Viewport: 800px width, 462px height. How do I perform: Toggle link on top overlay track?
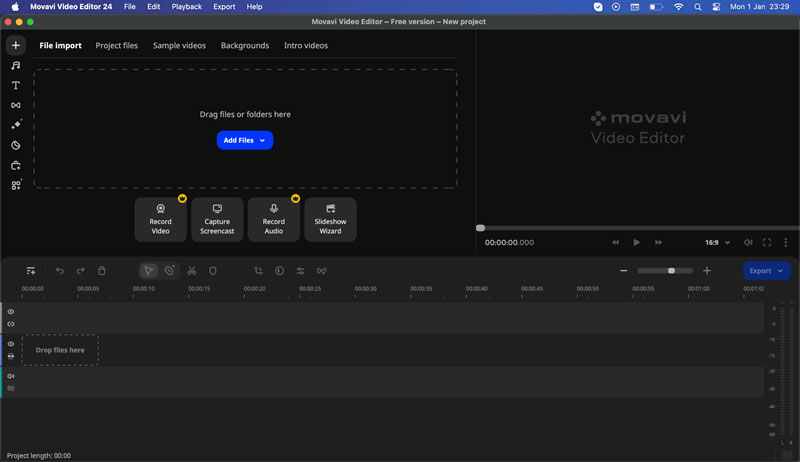pos(11,324)
